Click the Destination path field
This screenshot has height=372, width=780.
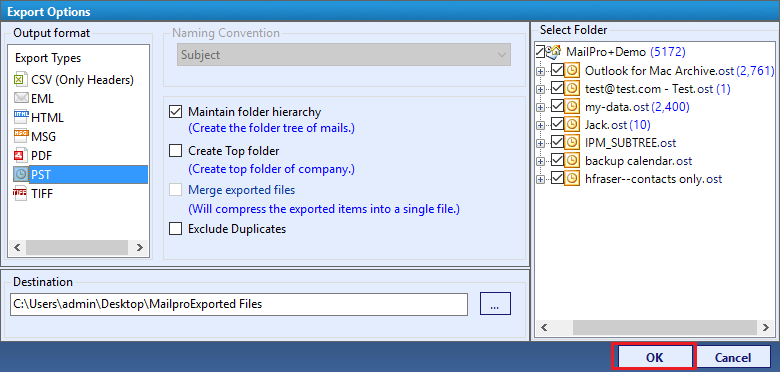(x=239, y=304)
